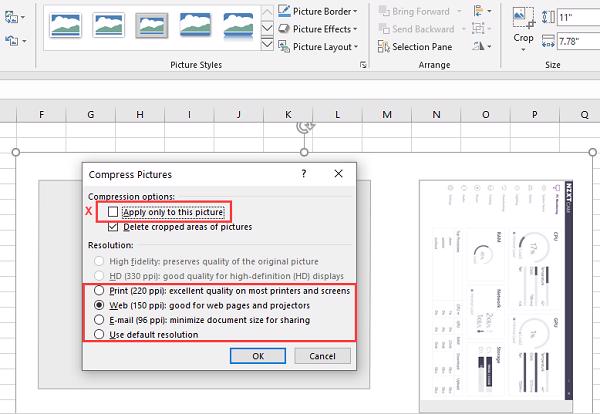Choose E-mail (96 ppi) resolution option
The height and width of the screenshot is (414, 600).
(x=99, y=320)
